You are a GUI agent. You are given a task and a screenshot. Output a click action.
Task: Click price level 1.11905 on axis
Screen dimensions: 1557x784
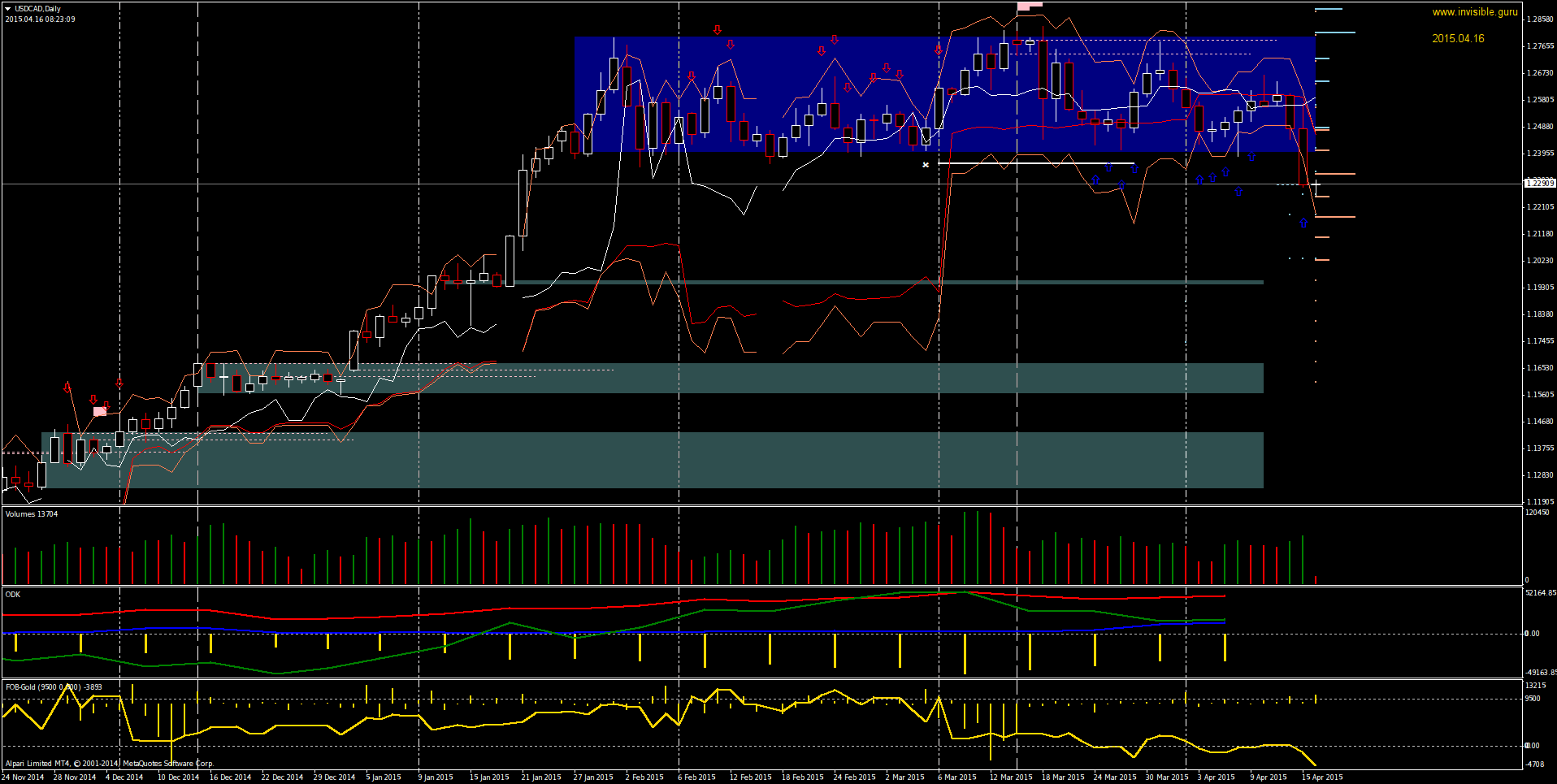1540,502
